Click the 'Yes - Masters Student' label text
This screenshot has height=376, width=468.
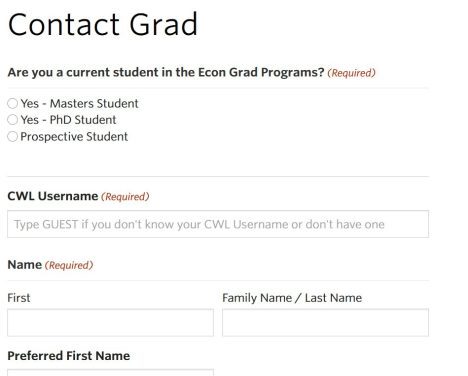(x=79, y=103)
